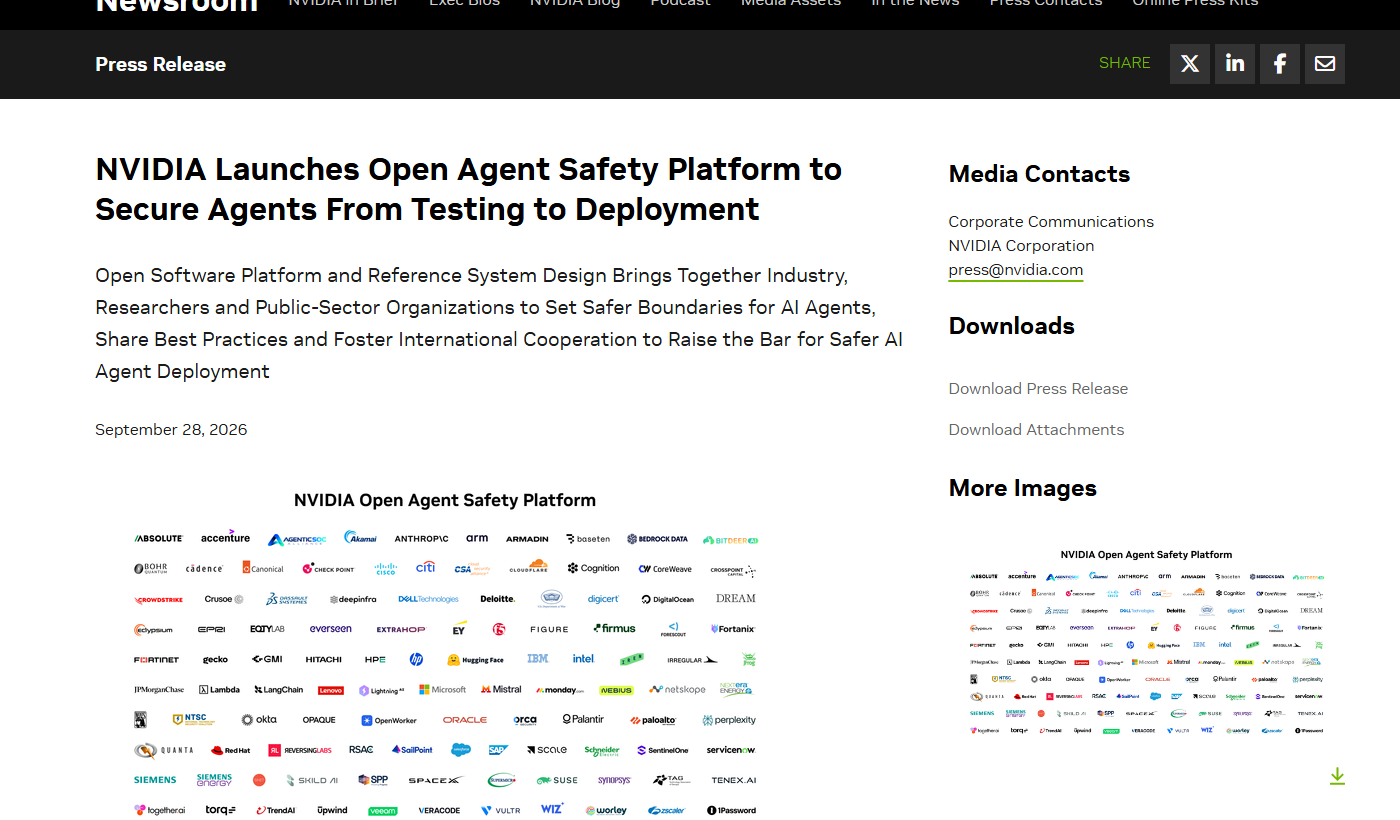
Task: Share the press release on X
Action: point(1190,64)
